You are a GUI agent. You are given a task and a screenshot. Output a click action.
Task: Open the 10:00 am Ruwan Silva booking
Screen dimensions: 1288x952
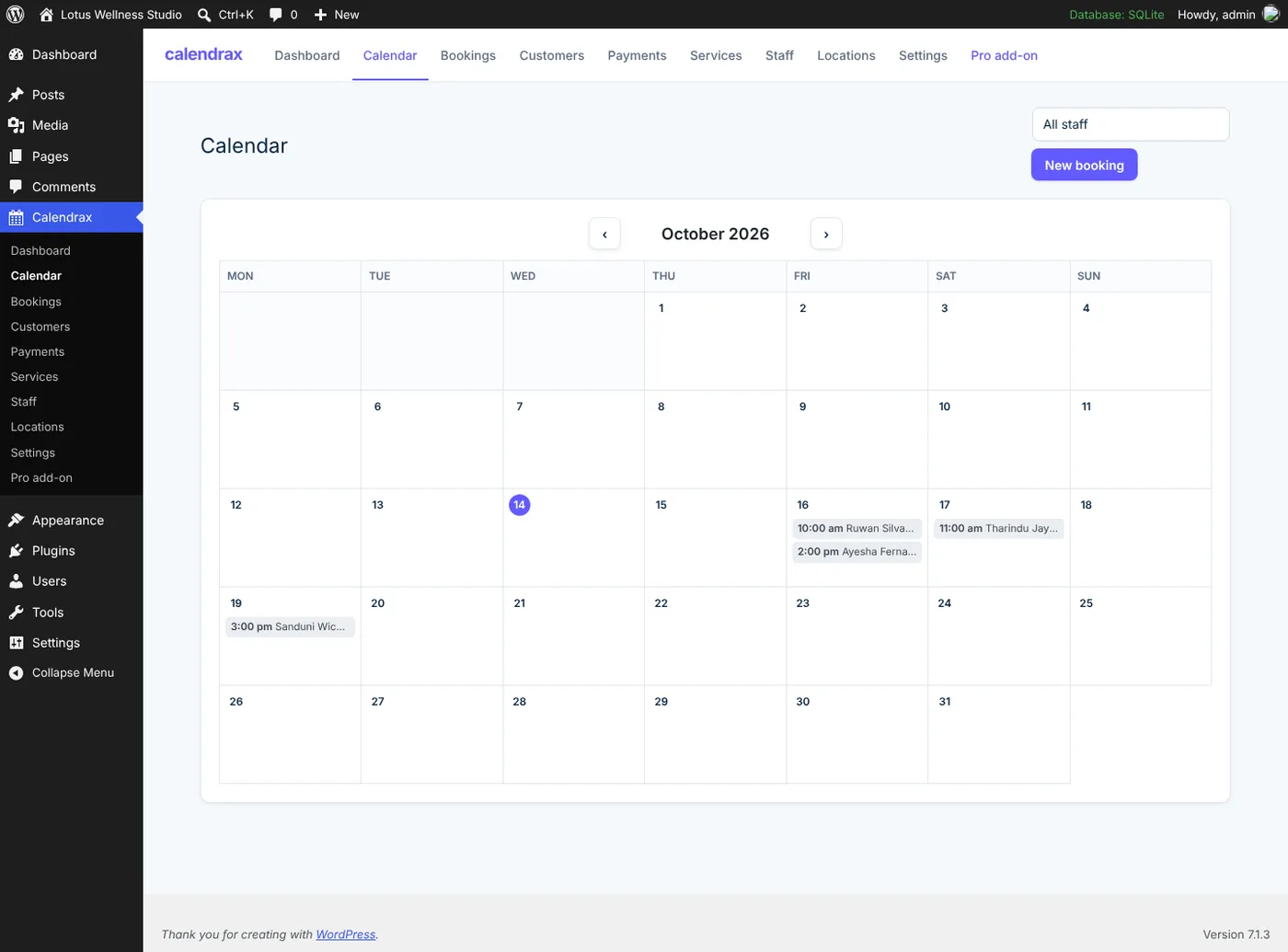(x=857, y=528)
